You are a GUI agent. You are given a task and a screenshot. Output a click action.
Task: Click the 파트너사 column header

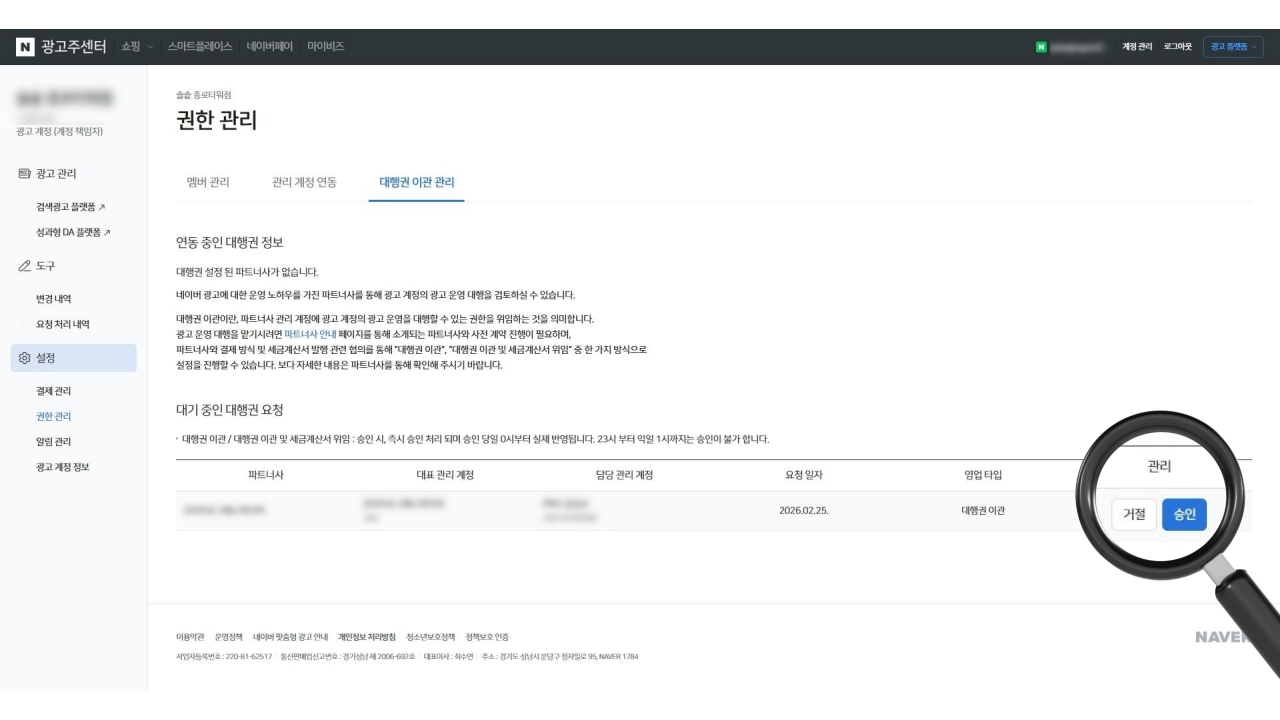click(x=265, y=475)
